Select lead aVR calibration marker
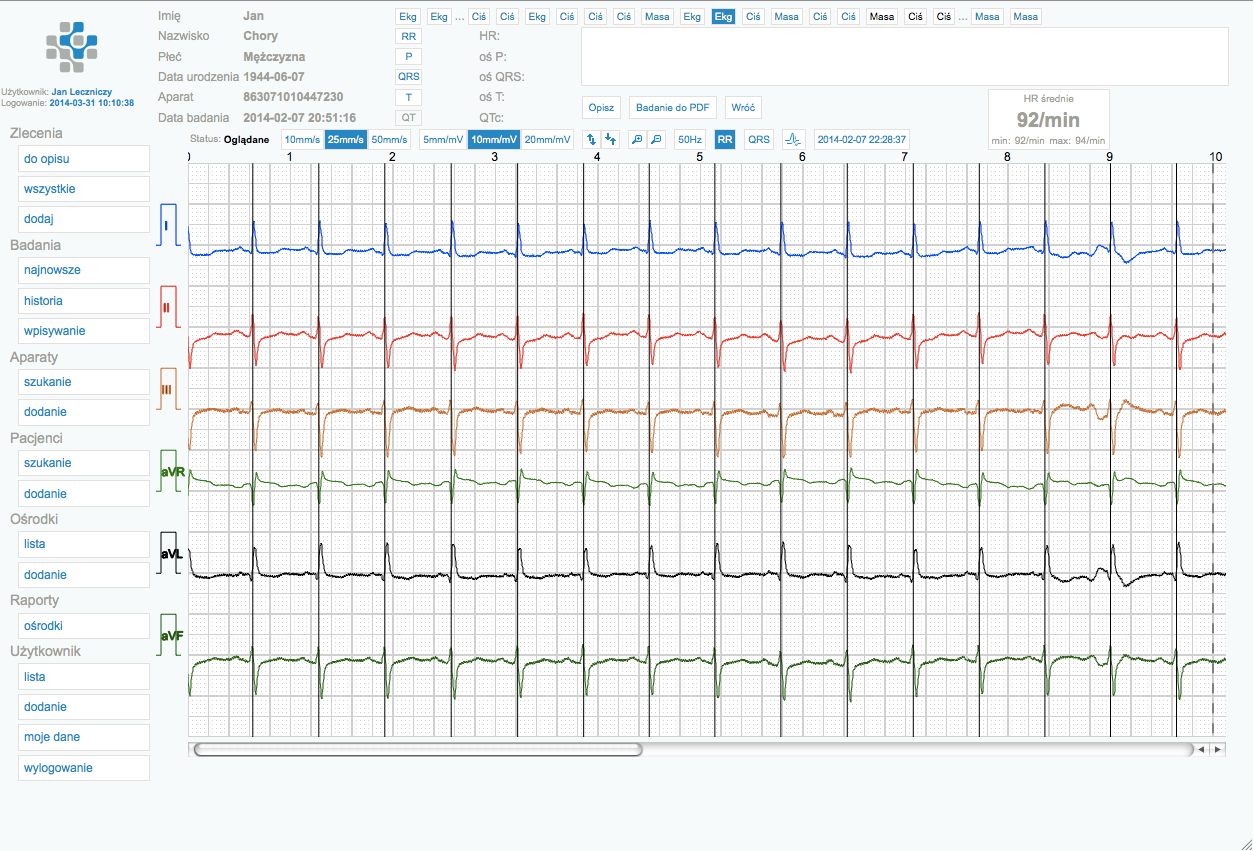 [x=171, y=471]
